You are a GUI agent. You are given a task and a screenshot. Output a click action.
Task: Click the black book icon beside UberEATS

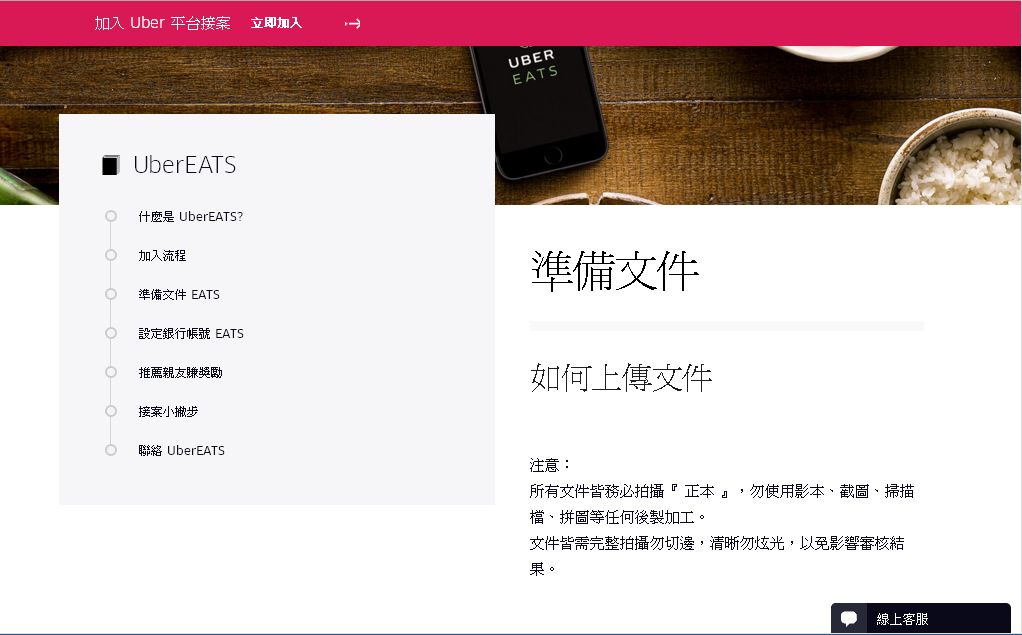(111, 165)
